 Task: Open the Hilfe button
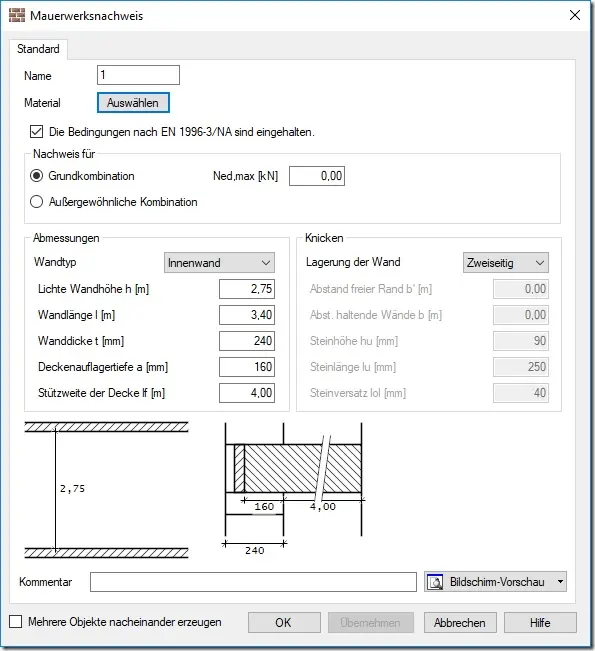pyautogui.click(x=540, y=623)
